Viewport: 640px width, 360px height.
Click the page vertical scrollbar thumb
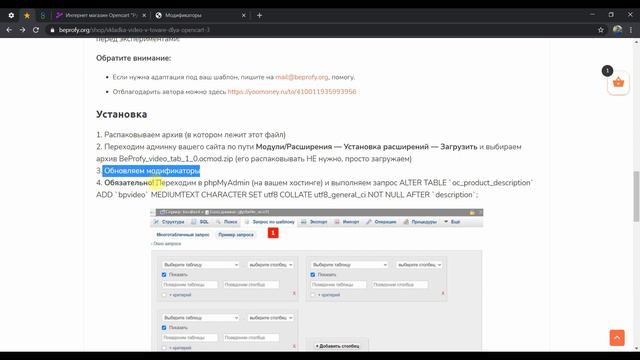click(636, 197)
